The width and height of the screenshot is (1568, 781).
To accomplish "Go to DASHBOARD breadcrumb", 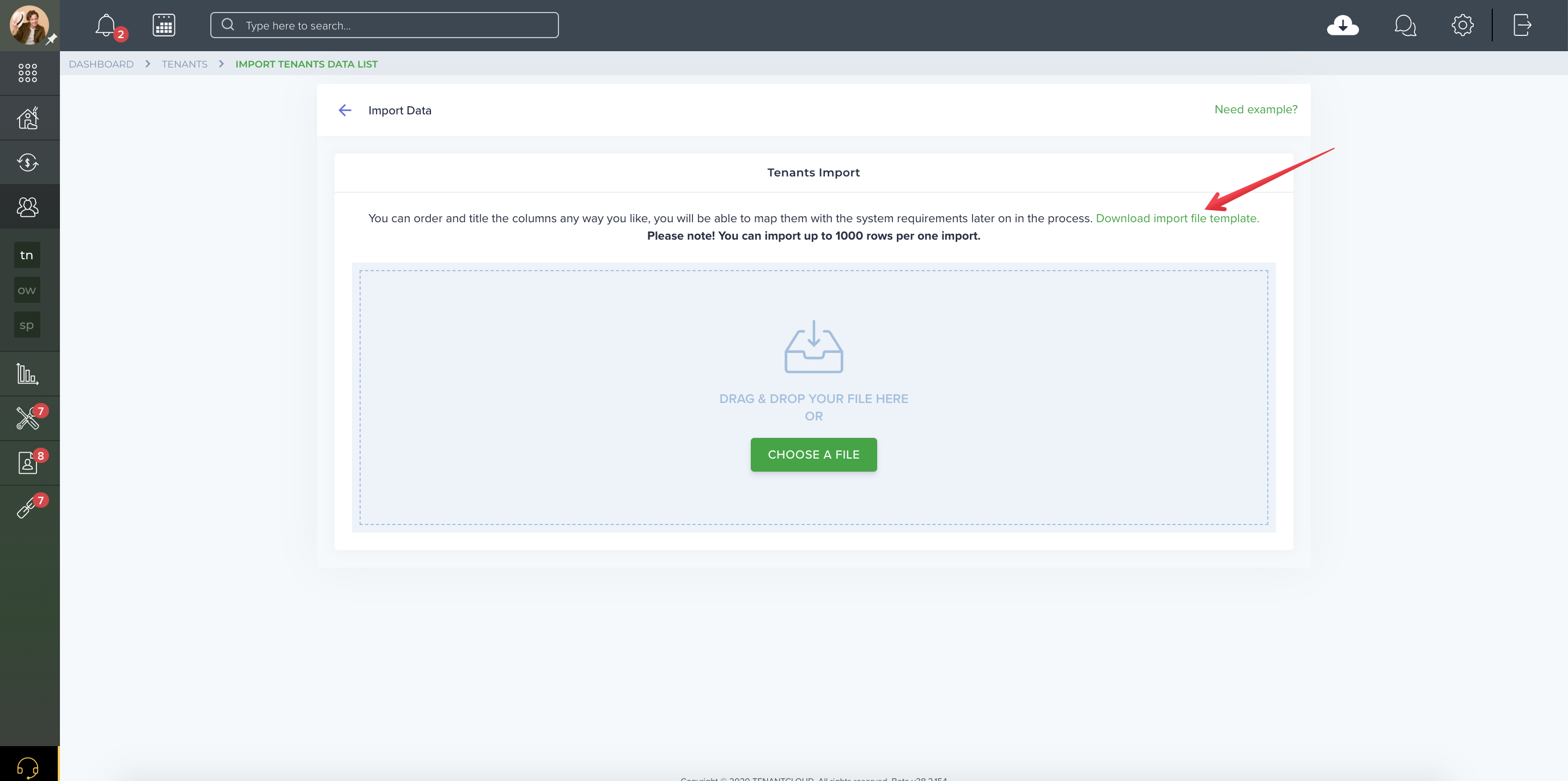I will [x=101, y=64].
